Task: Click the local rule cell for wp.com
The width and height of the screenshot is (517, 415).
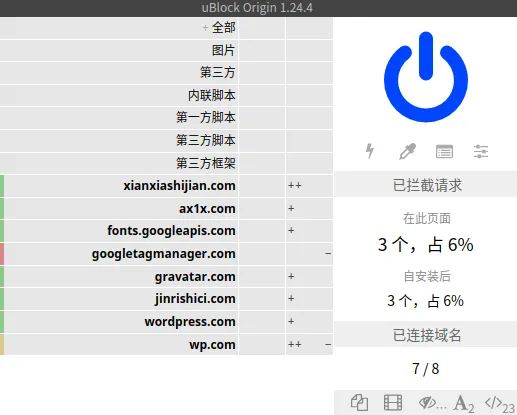Action: (x=309, y=344)
